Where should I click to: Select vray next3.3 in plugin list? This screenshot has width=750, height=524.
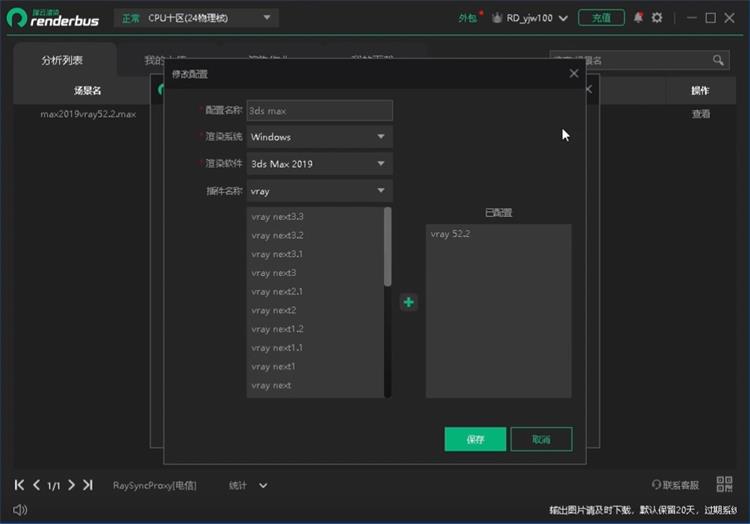click(x=278, y=217)
